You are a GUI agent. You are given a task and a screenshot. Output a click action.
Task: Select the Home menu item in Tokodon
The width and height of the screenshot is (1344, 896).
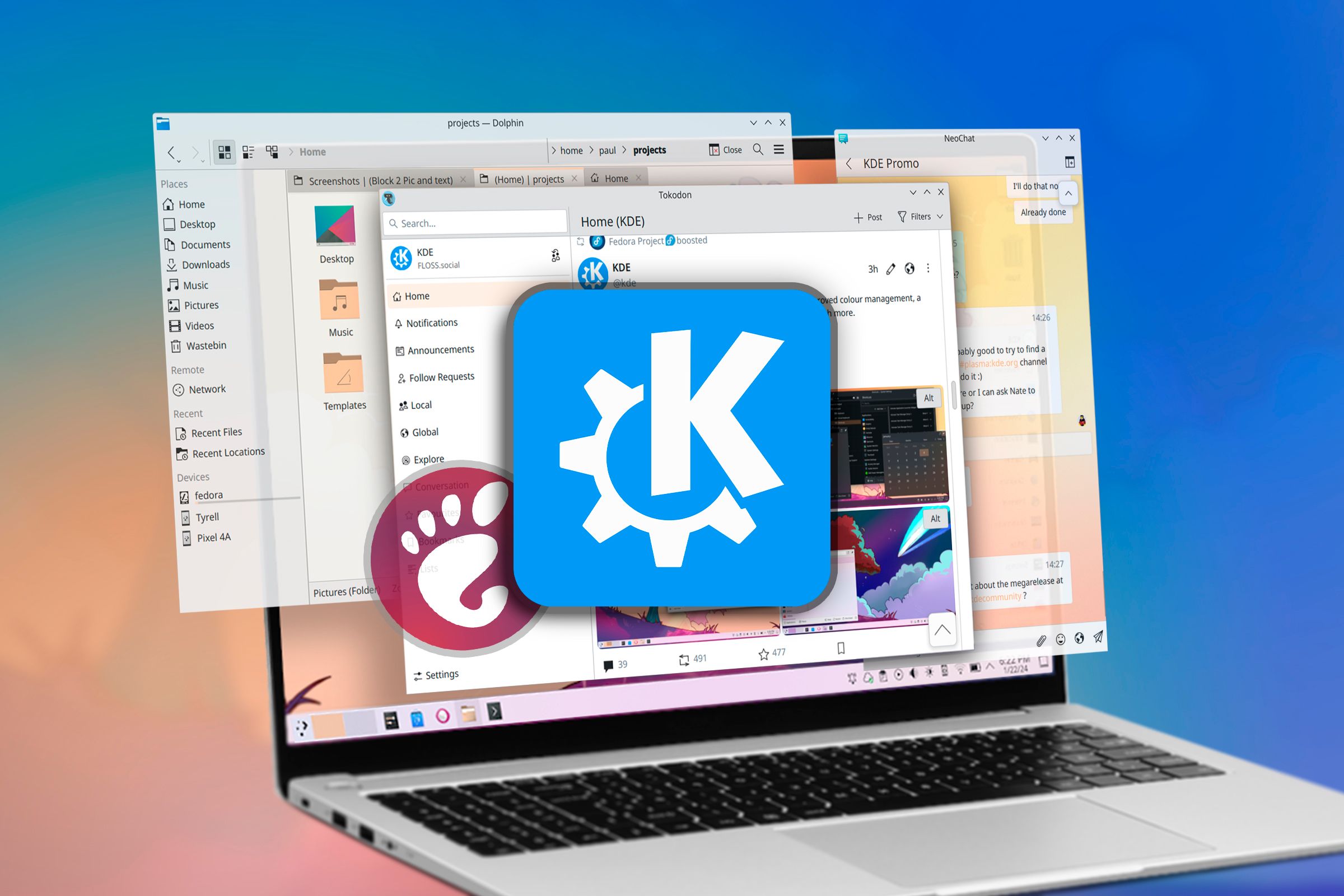pyautogui.click(x=418, y=297)
